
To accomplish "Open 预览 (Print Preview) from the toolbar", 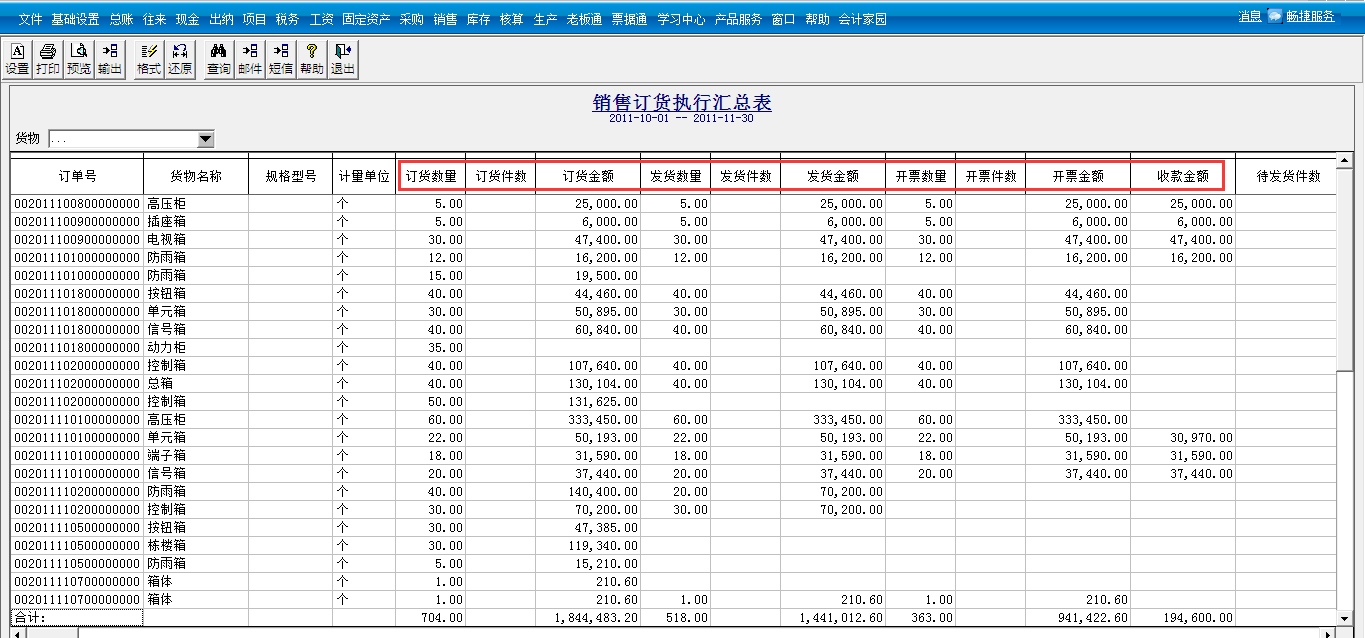I will [x=78, y=58].
